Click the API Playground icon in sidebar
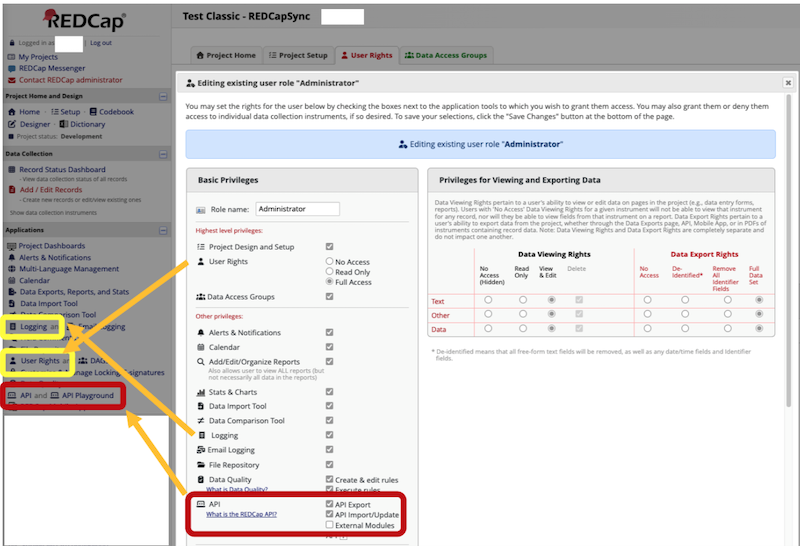Viewport: 800px width, 546px height. point(55,395)
